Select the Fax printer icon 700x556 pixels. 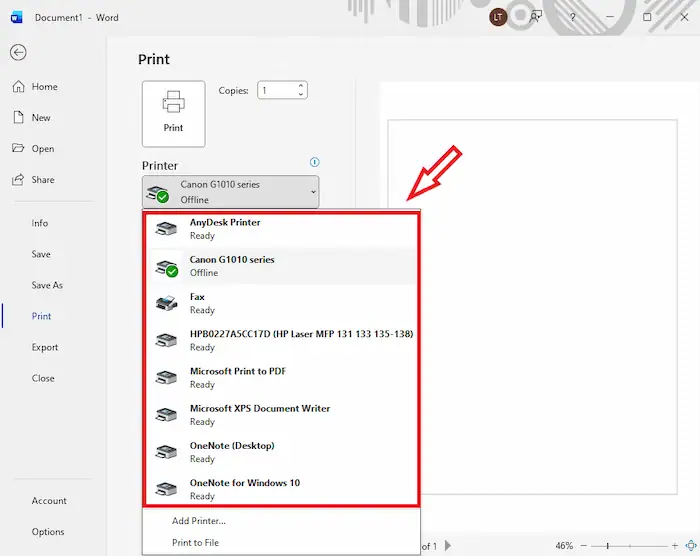point(166,304)
